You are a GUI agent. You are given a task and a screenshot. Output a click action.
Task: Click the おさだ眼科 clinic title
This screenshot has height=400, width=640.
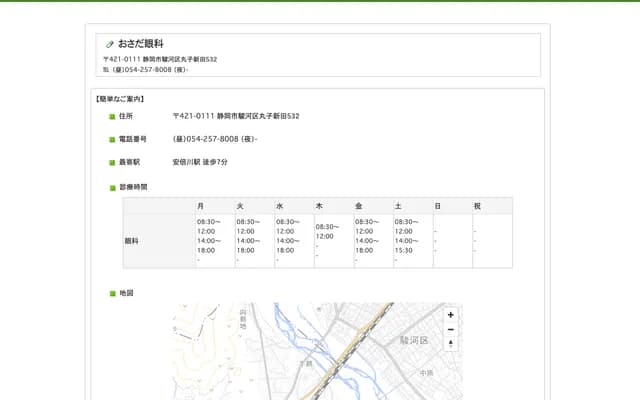click(x=140, y=44)
